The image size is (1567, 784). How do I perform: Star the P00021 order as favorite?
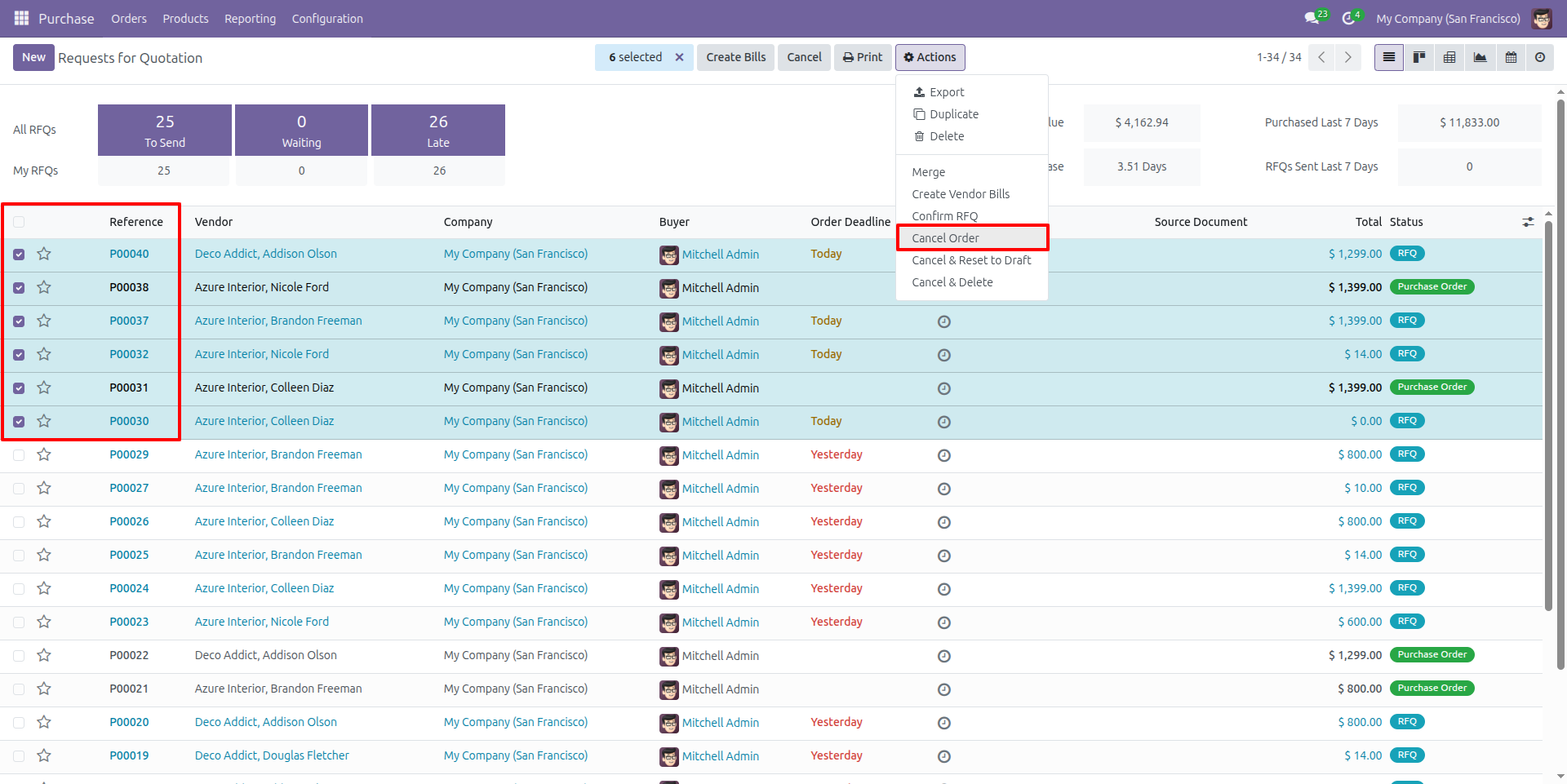coord(44,689)
